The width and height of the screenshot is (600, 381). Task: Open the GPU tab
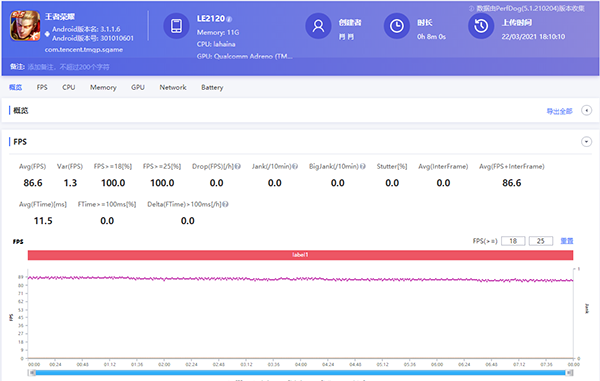click(138, 87)
